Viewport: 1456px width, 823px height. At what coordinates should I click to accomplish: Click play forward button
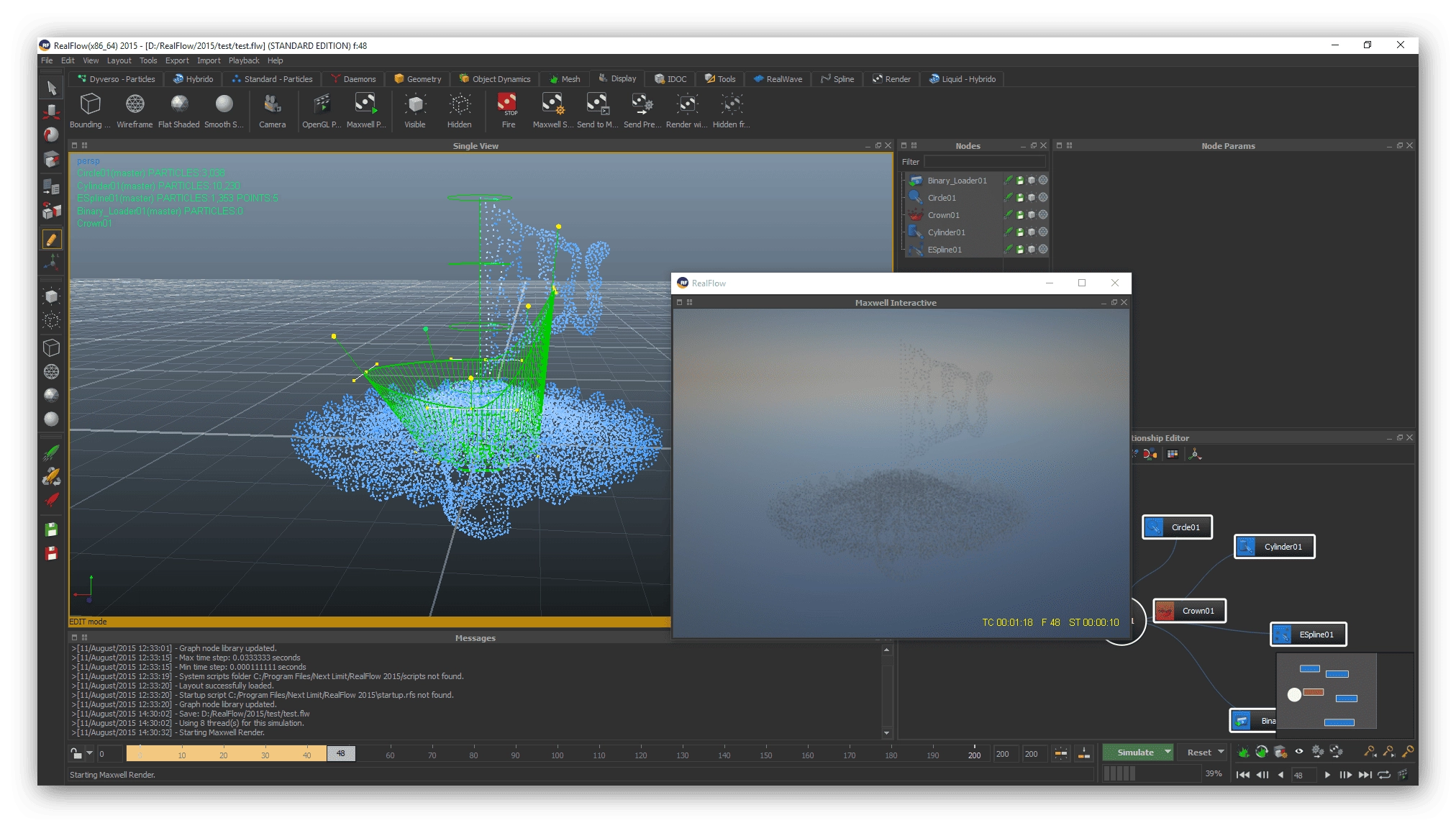[x=1327, y=775]
